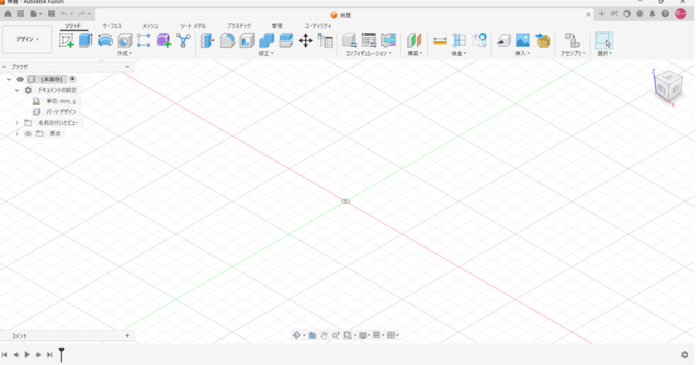Expand the 名前の付いたビュー folder
Viewport: 698px width, 365px height.
pos(17,122)
